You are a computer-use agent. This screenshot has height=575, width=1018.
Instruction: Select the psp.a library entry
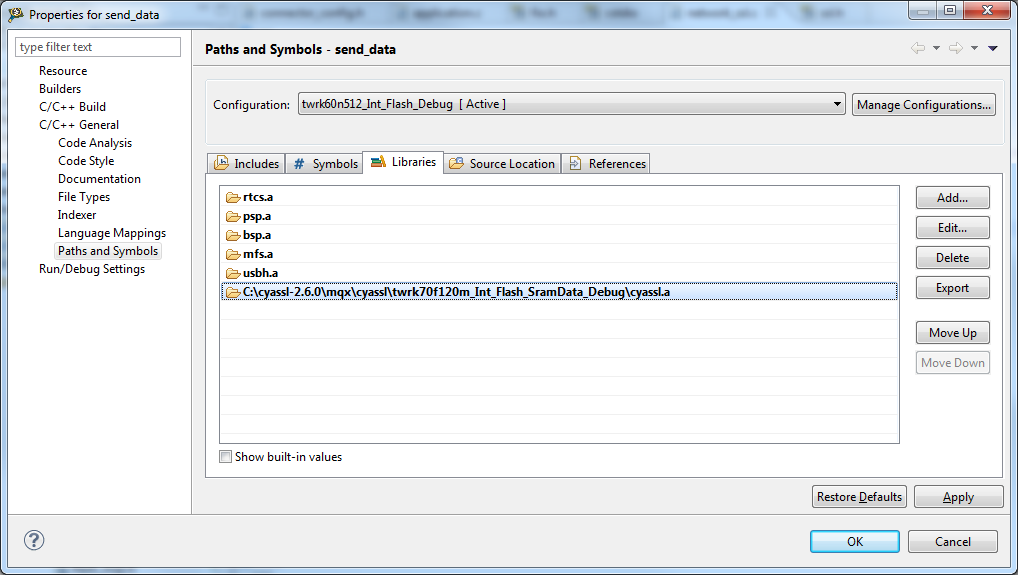pos(257,216)
